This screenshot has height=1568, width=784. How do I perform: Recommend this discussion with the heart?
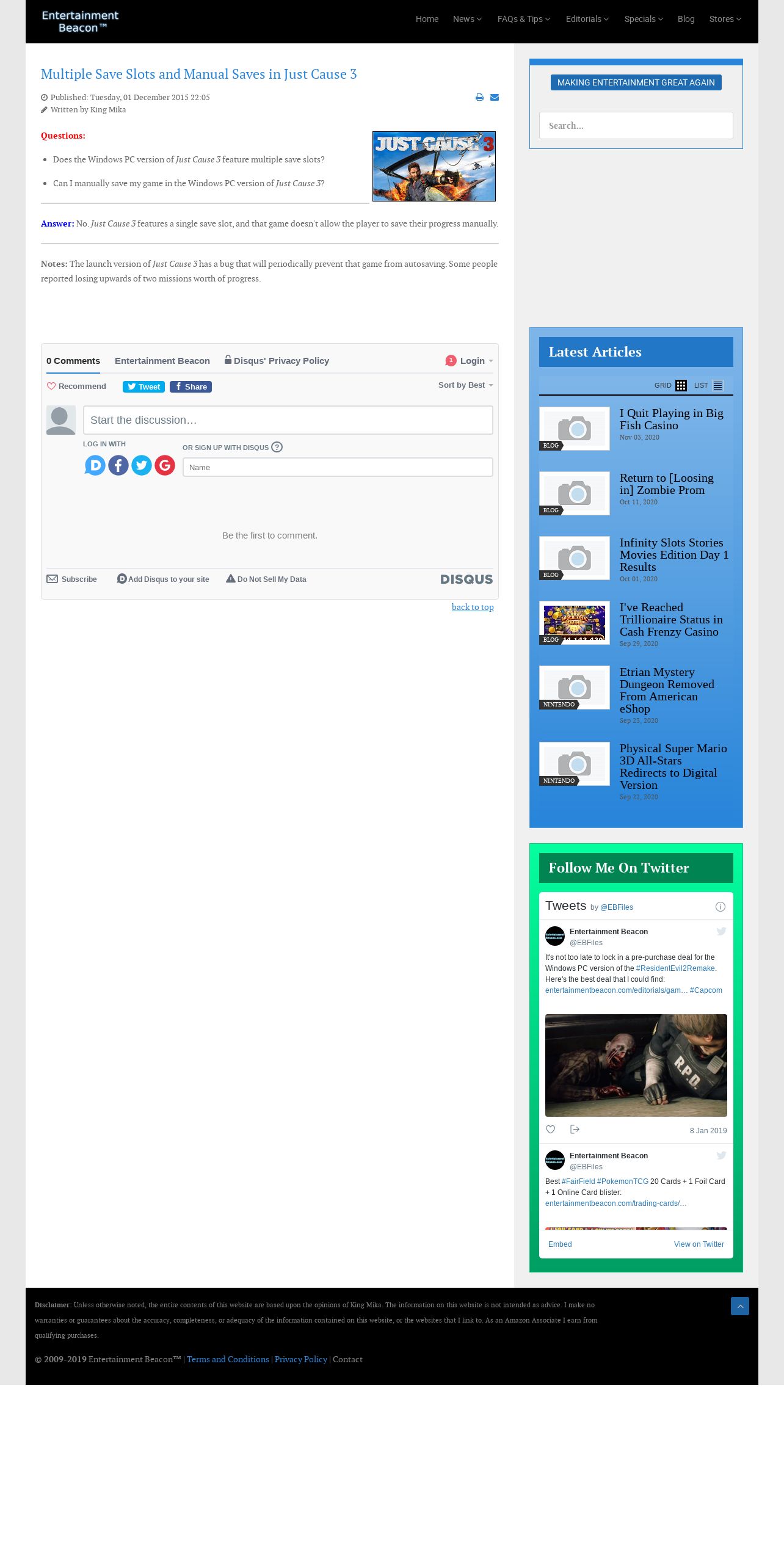click(x=76, y=387)
